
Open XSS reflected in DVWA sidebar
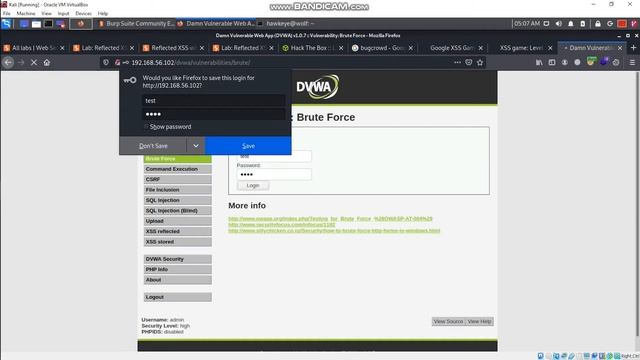click(178, 231)
